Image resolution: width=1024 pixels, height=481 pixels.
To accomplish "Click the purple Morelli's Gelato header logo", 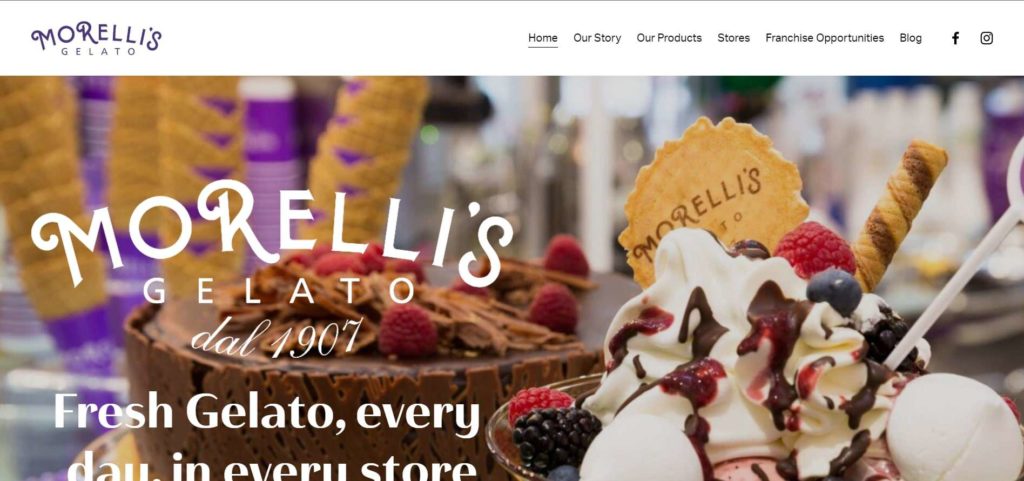I will click(96, 38).
